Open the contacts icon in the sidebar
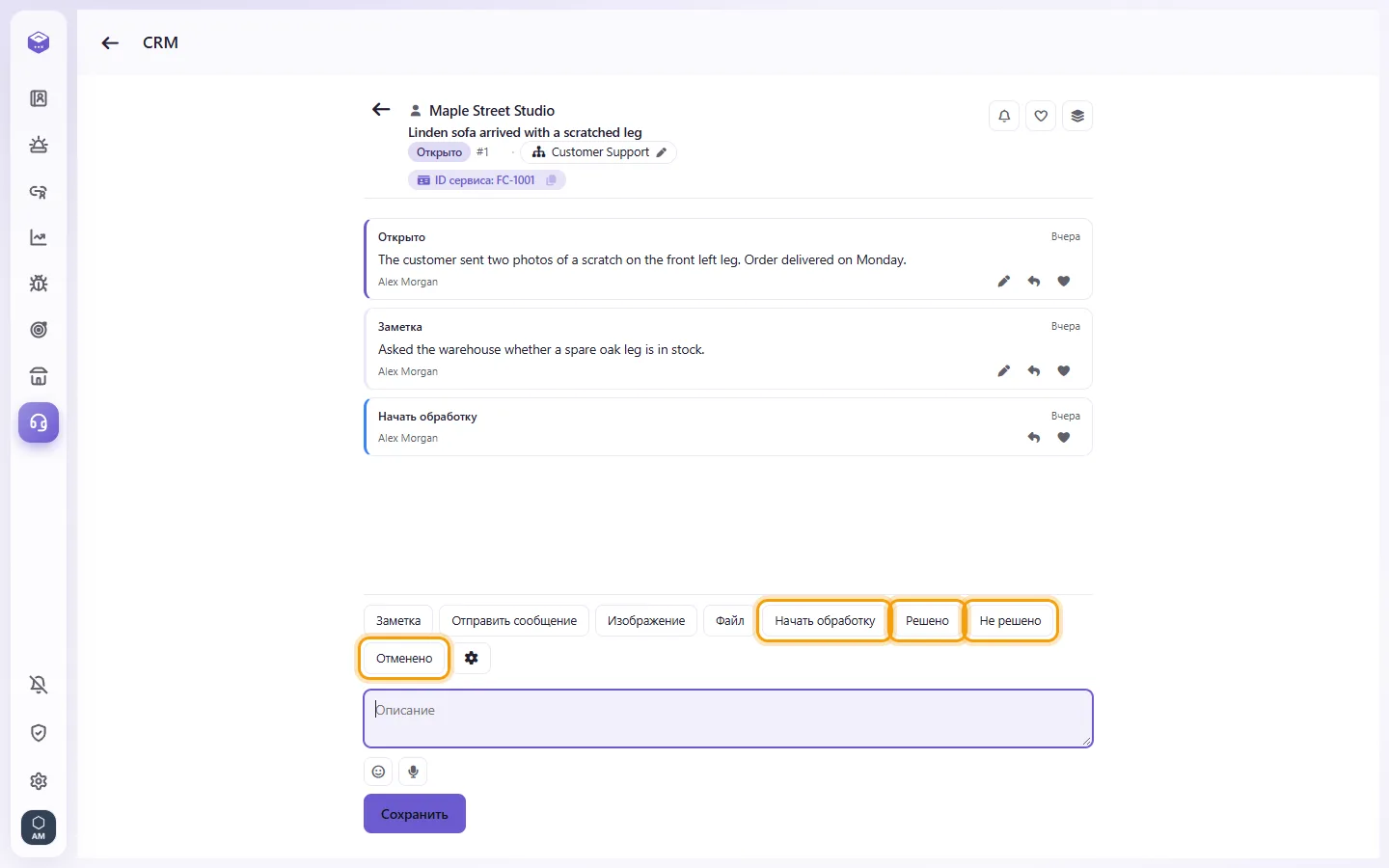This screenshot has height=868, width=1389. click(x=39, y=98)
